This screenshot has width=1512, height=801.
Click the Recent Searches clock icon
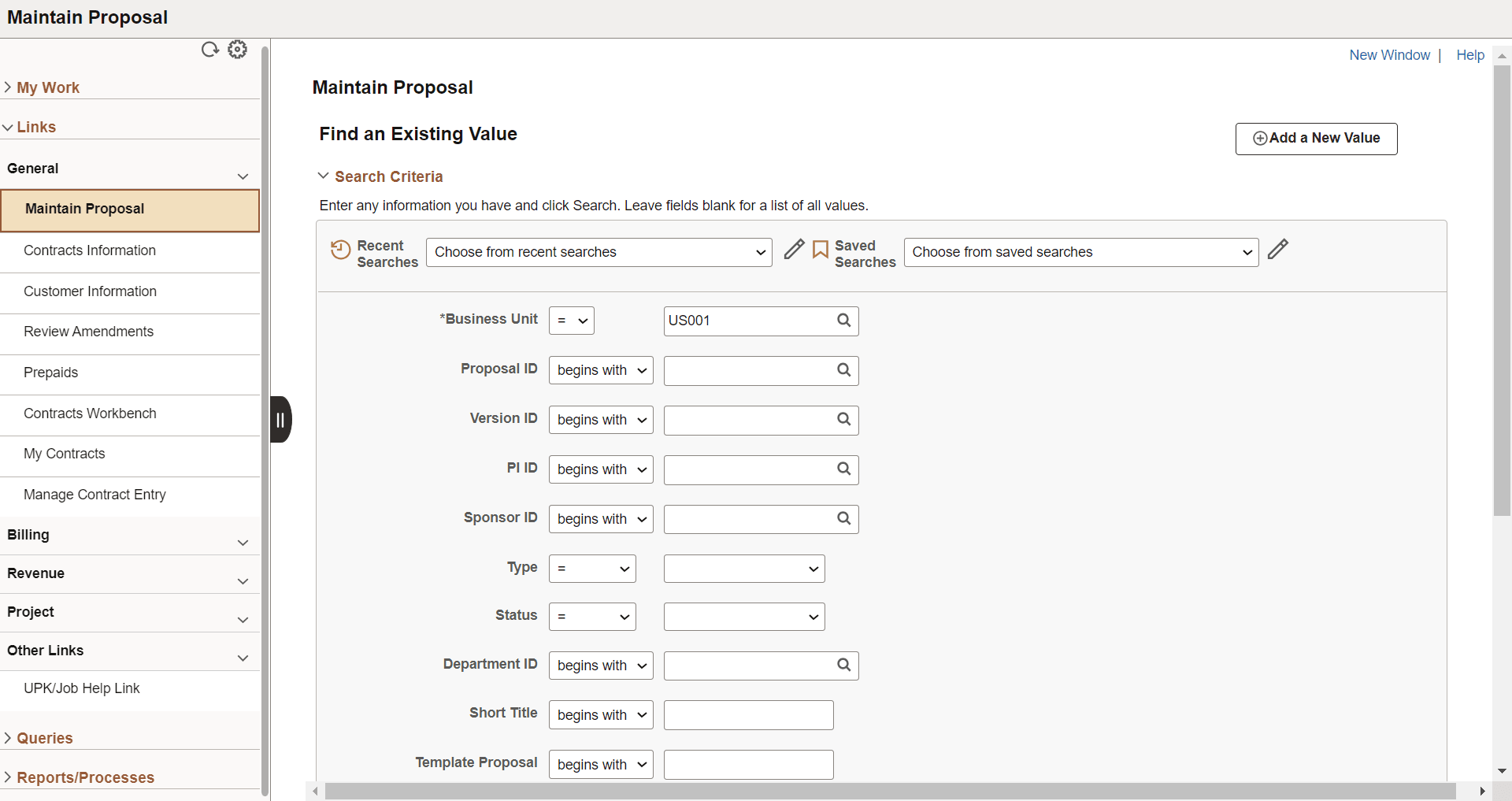click(x=339, y=250)
